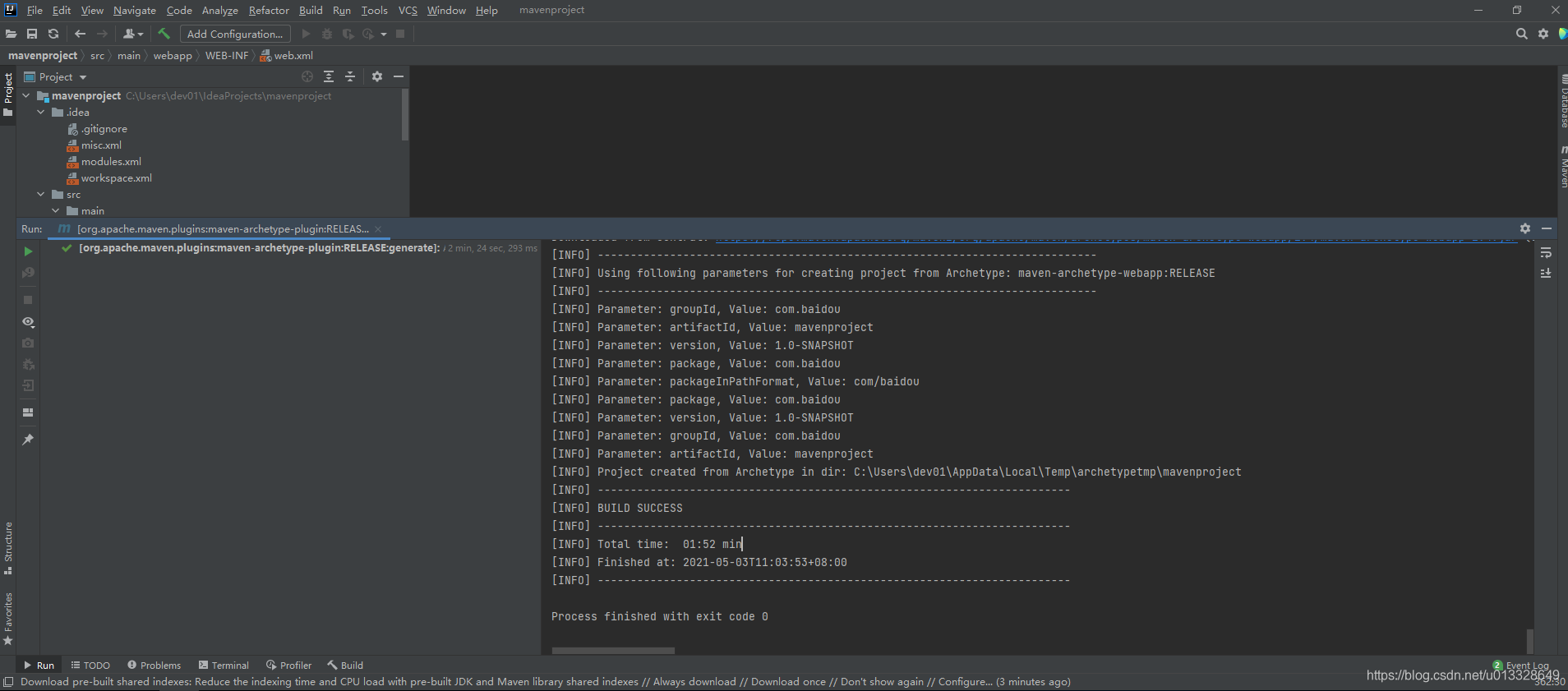Open the profiler run dropdown arrow in toolbar
Image resolution: width=1568 pixels, height=691 pixels.
pos(384,35)
